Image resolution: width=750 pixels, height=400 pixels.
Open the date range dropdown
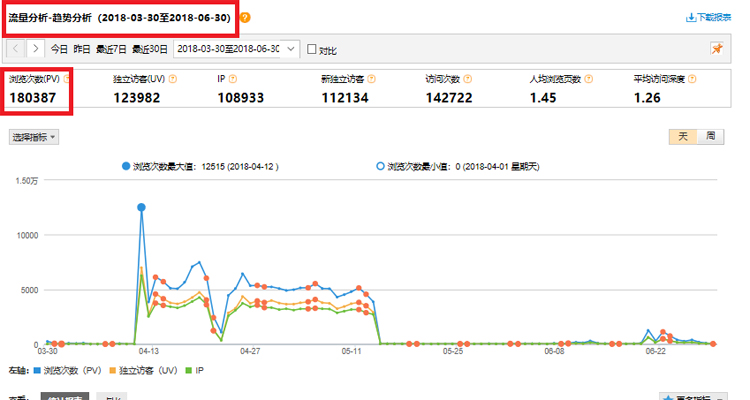[291, 49]
